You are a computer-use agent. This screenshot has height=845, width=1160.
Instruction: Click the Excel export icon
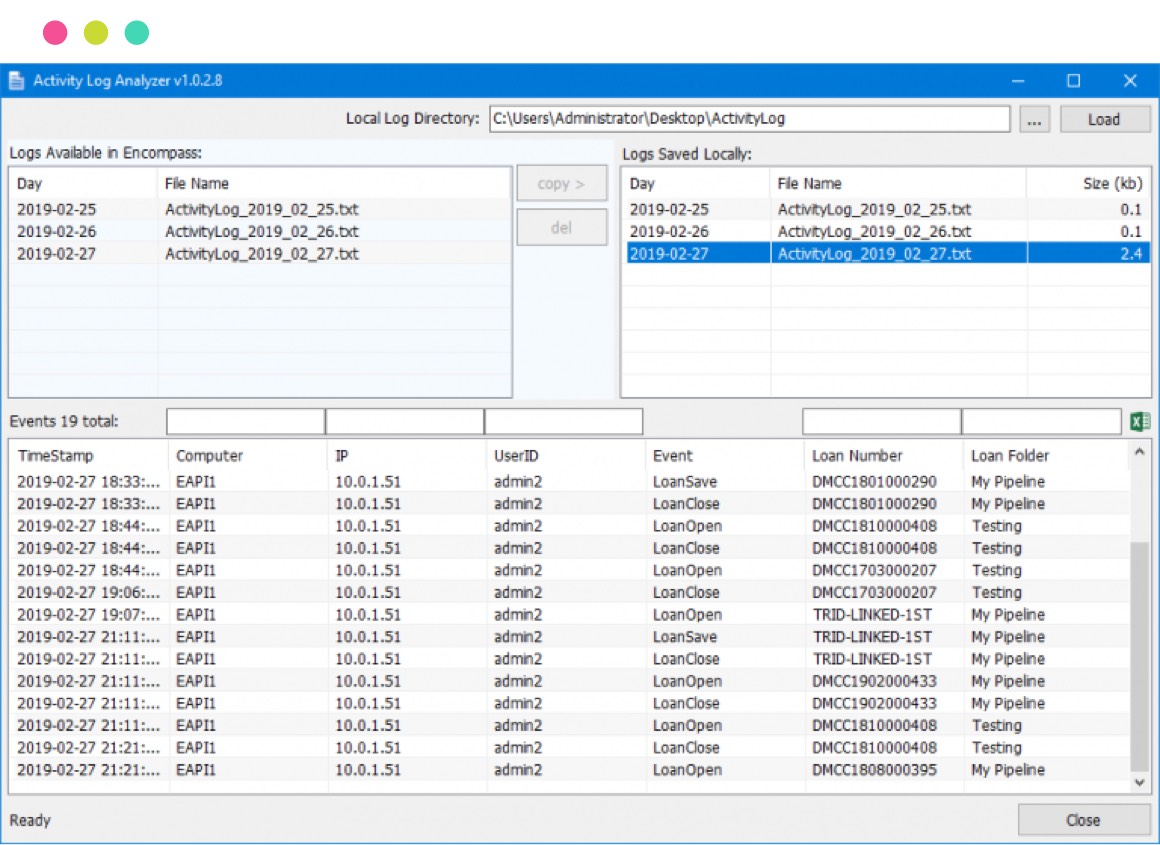tap(1140, 422)
